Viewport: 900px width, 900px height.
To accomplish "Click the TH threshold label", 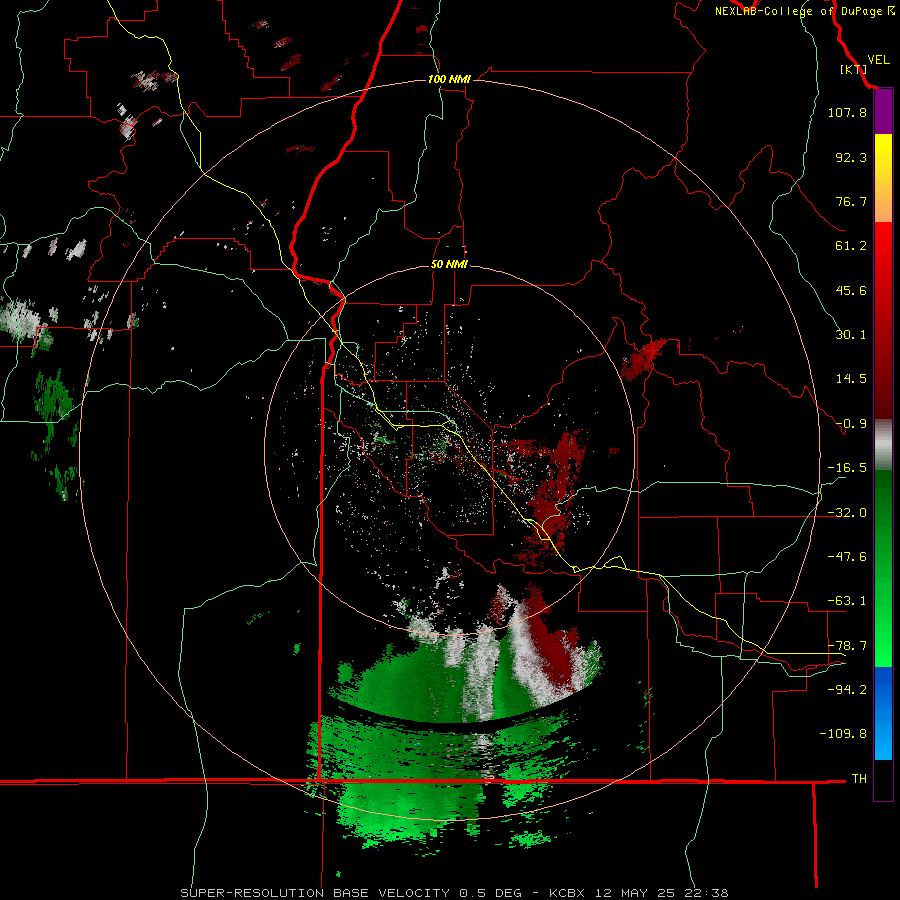I will (x=859, y=779).
